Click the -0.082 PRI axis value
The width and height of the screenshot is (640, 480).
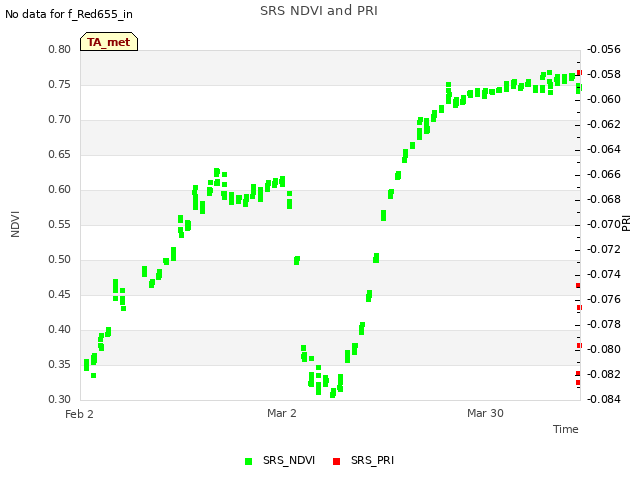click(604, 374)
